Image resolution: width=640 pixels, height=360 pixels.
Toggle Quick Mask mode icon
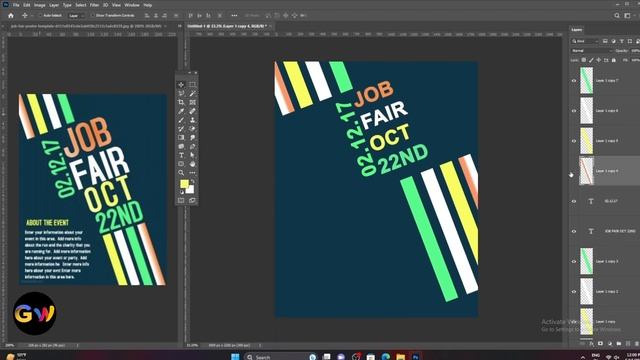(181, 200)
